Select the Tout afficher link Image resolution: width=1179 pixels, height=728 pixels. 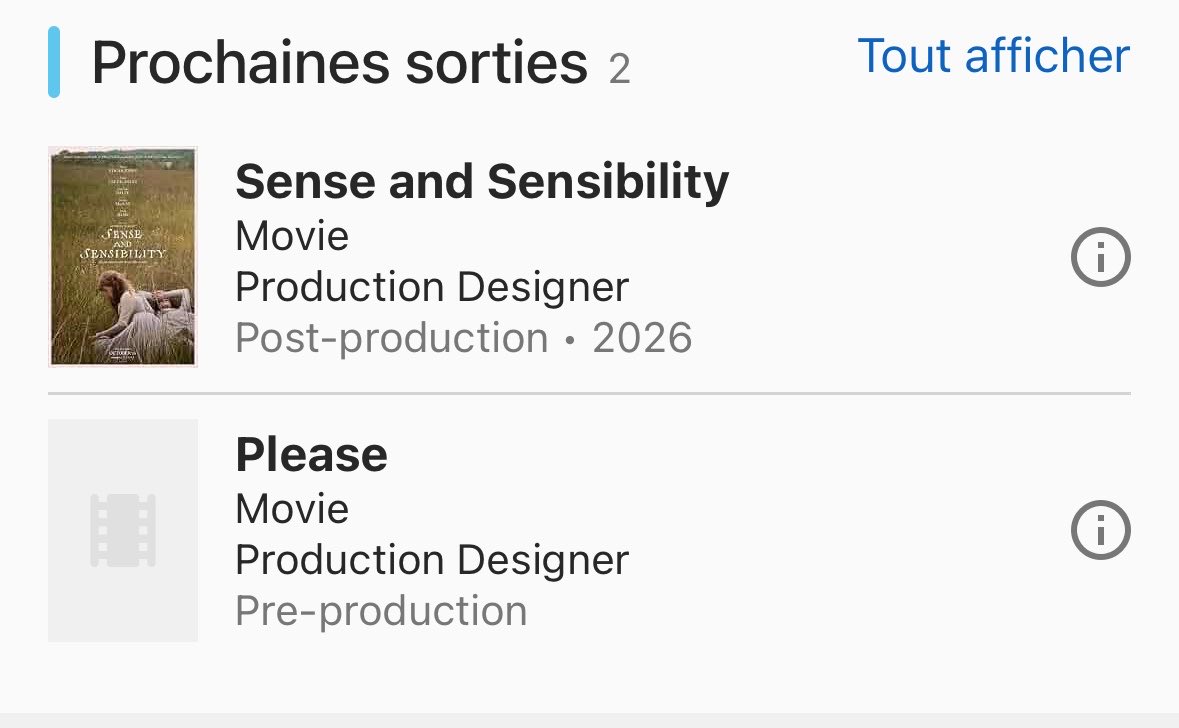point(993,56)
